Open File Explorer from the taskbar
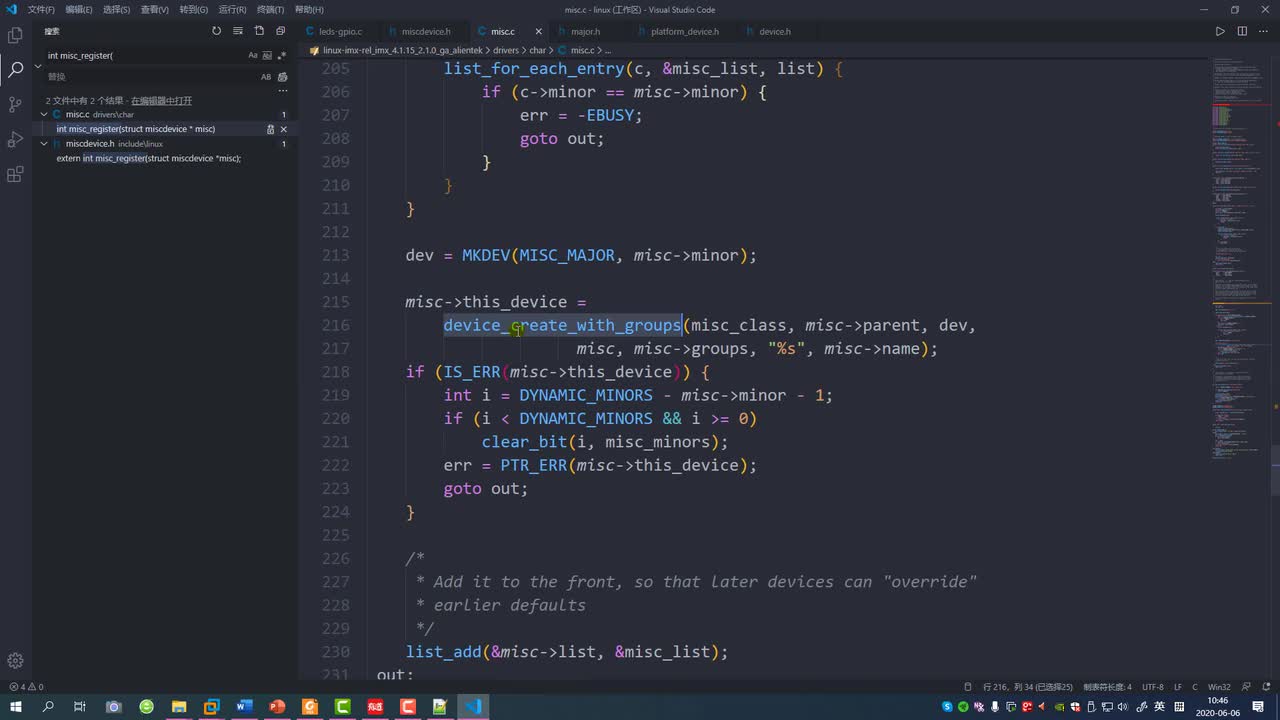1280x720 pixels. (179, 707)
